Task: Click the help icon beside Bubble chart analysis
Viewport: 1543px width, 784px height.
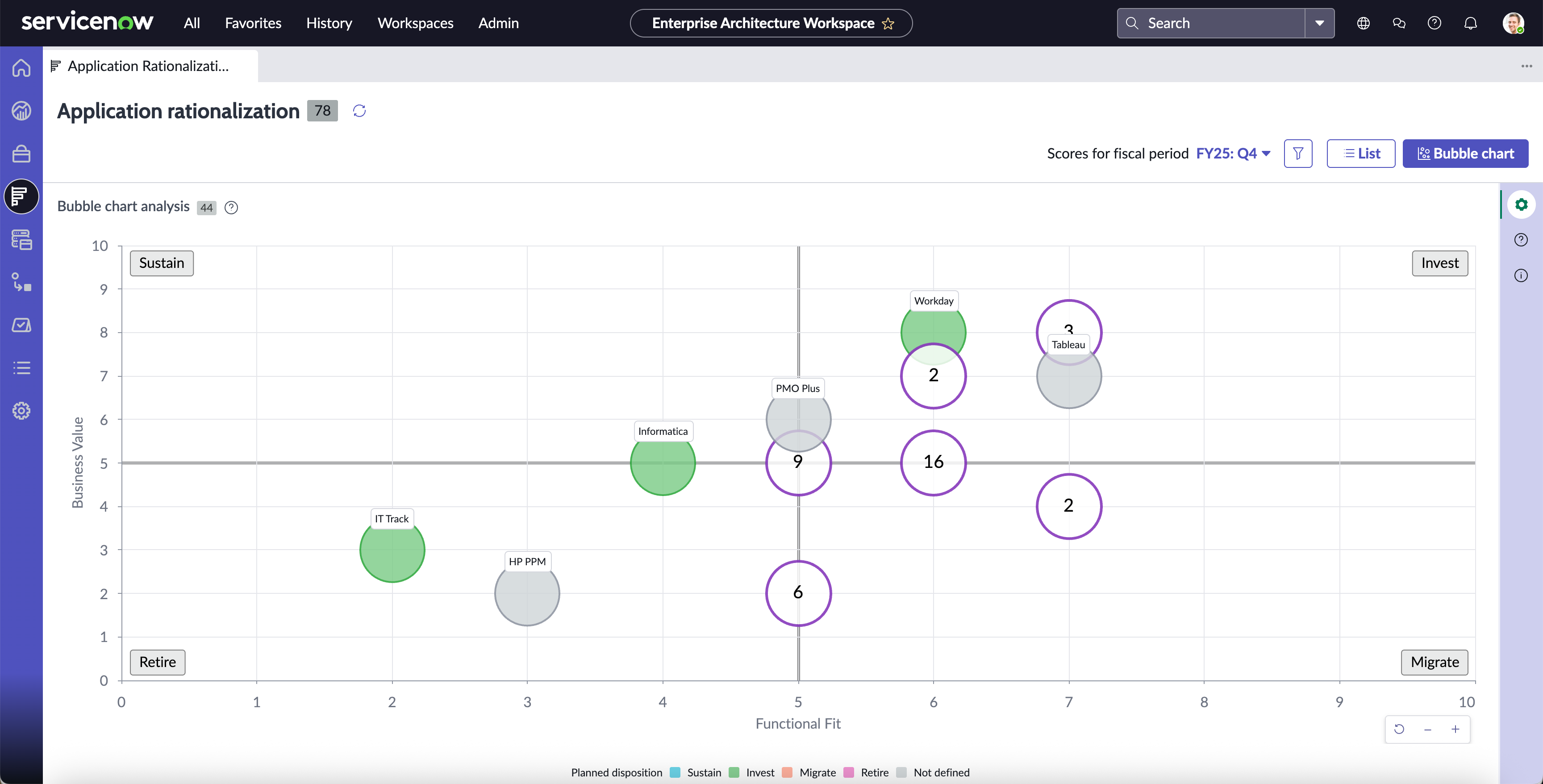Action: 231,207
